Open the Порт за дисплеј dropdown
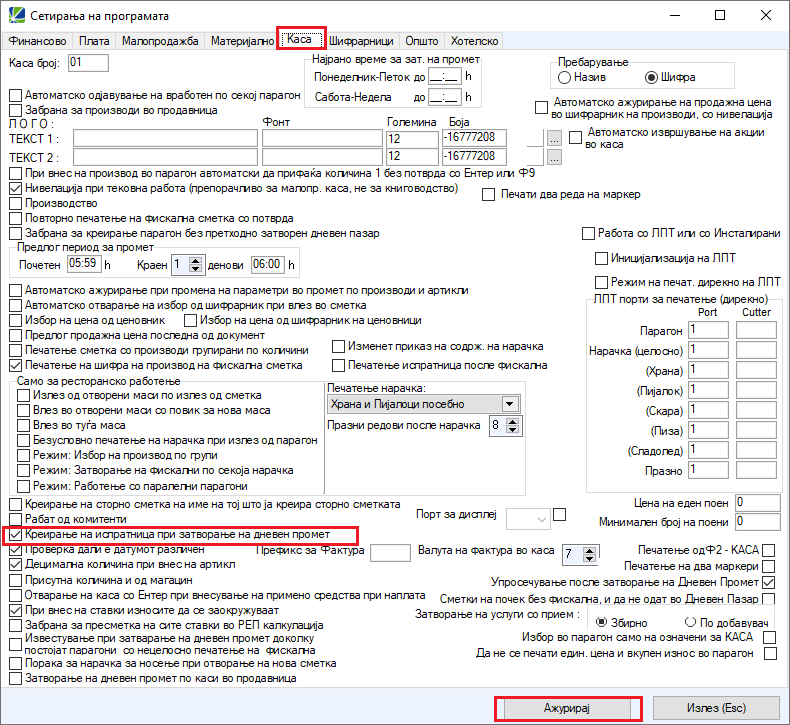 [x=528, y=519]
